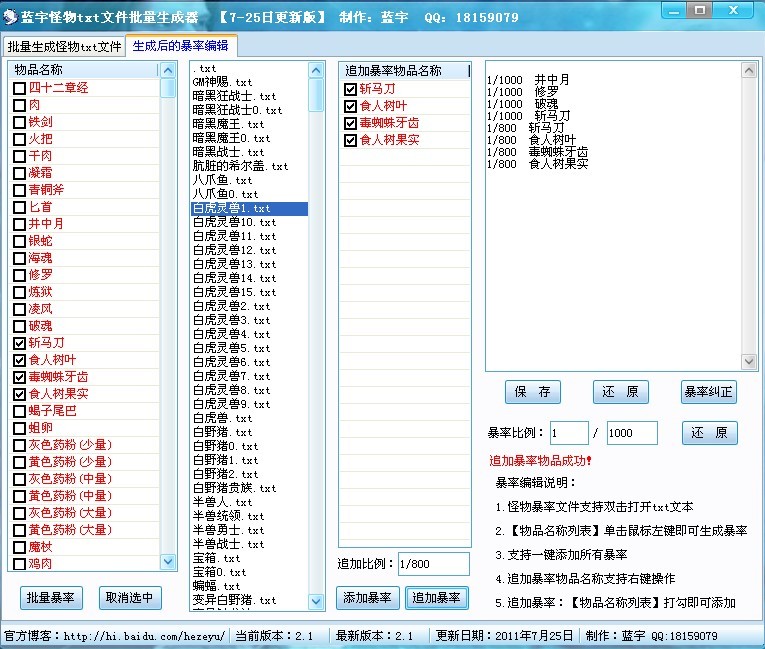
Task: Click the 暴率纠正 button
Action: pyautogui.click(x=709, y=392)
